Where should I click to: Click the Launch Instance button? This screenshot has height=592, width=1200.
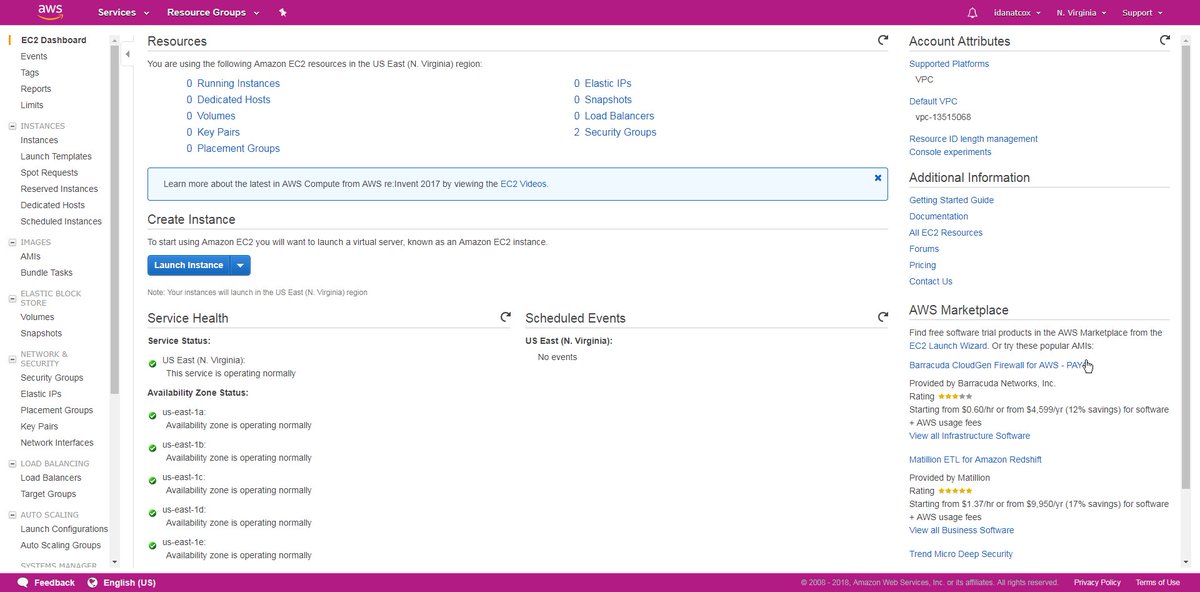[x=189, y=265]
